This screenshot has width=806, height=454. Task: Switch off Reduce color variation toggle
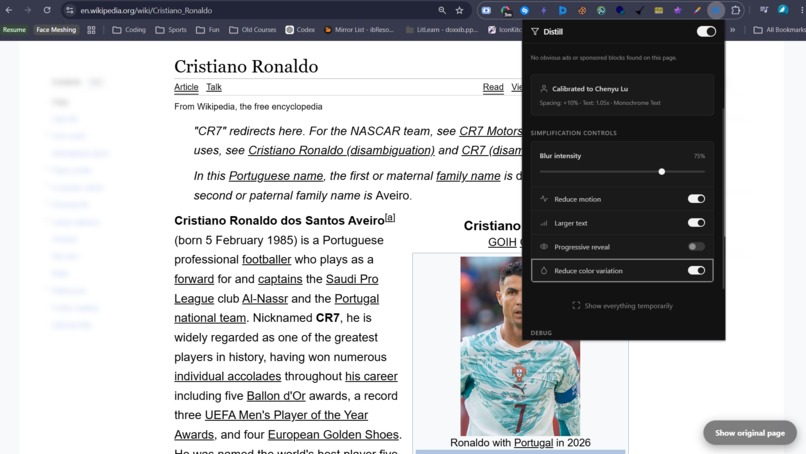tap(697, 270)
